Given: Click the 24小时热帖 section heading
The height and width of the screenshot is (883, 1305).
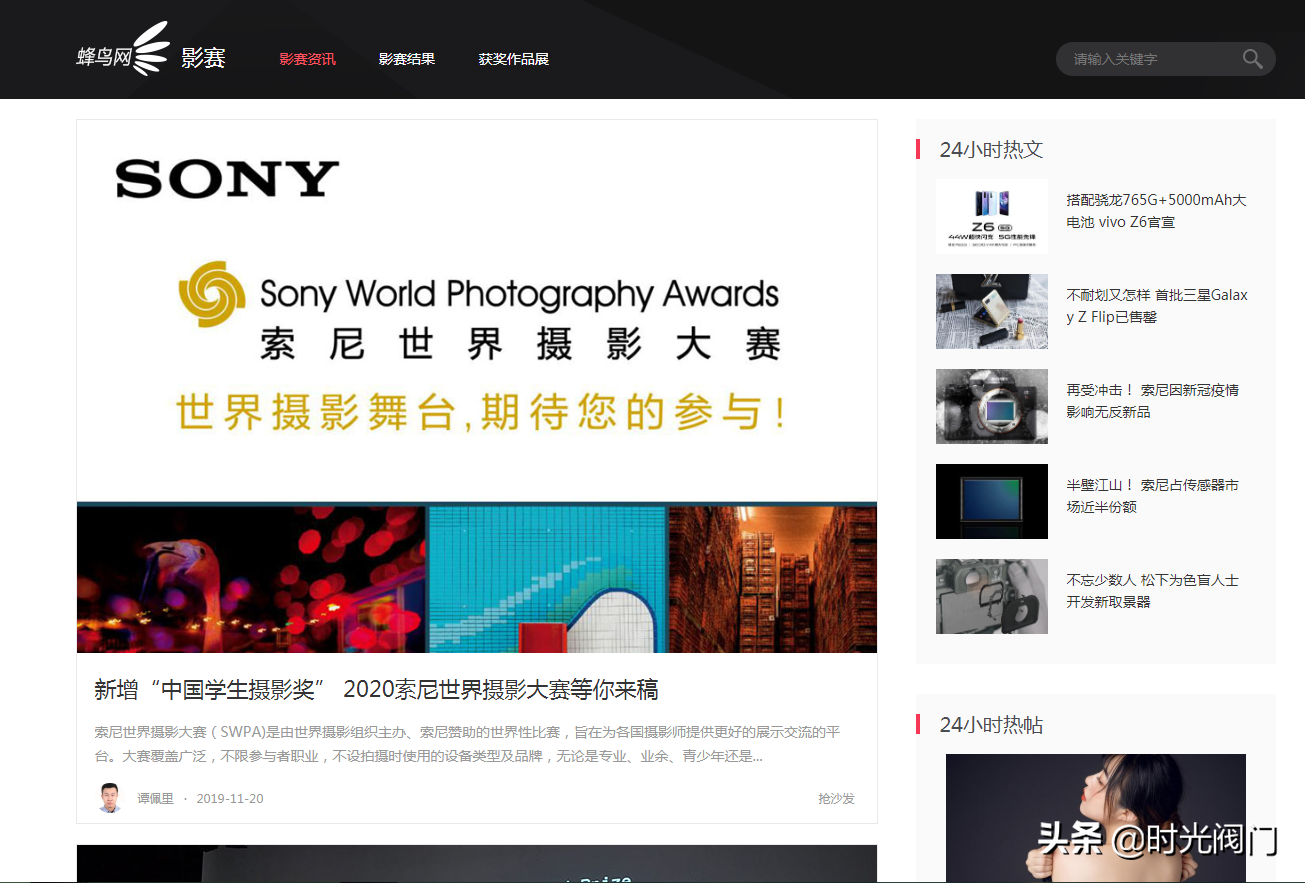Looking at the screenshot, I should (991, 725).
